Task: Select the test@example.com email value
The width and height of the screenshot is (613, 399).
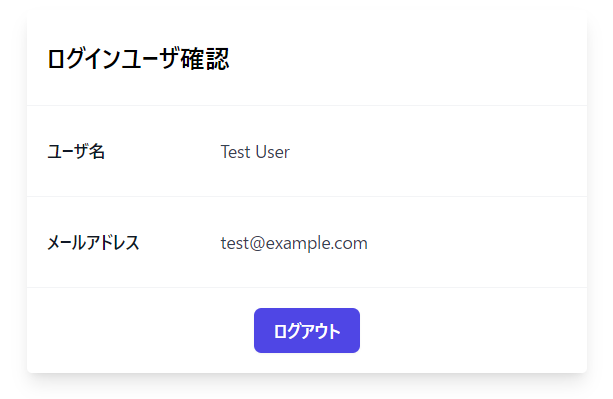Action: tap(294, 243)
